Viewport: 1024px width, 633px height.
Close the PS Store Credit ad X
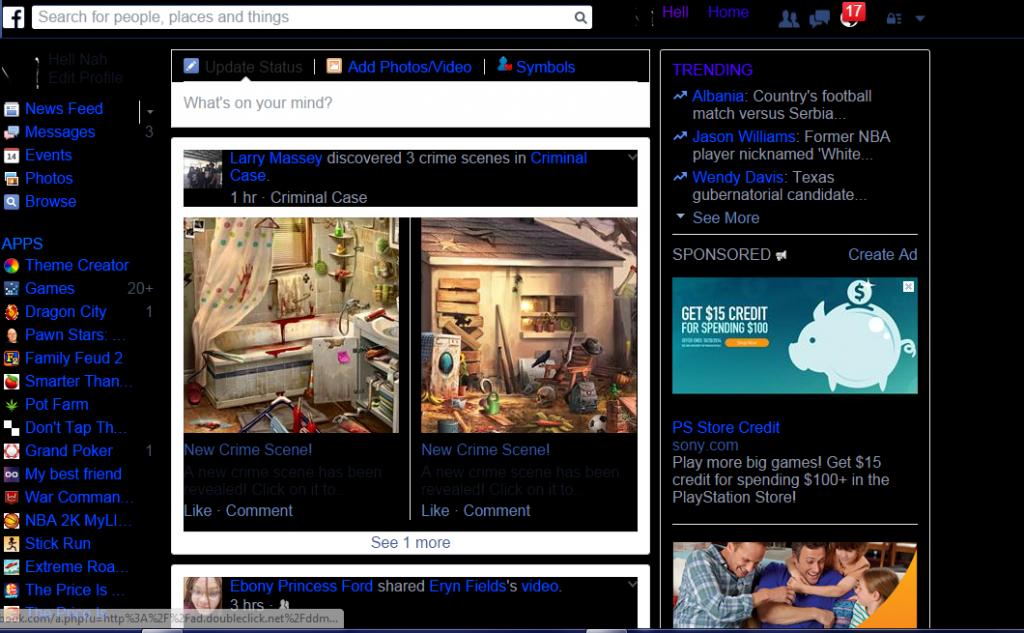tap(908, 287)
